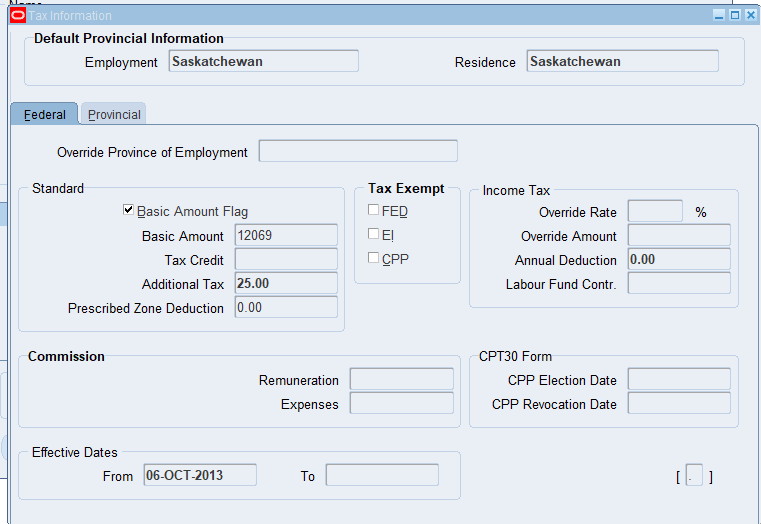Image resolution: width=761 pixels, height=524 pixels.
Task: Click the Override Amount field
Action: 679,235
